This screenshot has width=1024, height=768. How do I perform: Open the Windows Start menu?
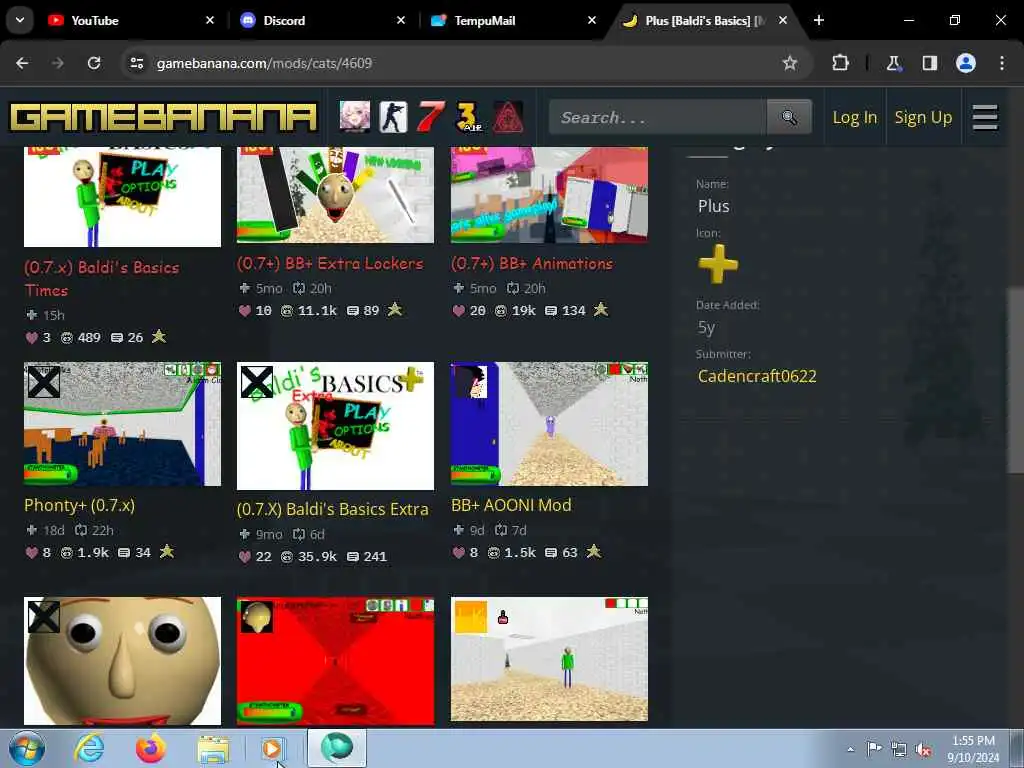(x=27, y=748)
